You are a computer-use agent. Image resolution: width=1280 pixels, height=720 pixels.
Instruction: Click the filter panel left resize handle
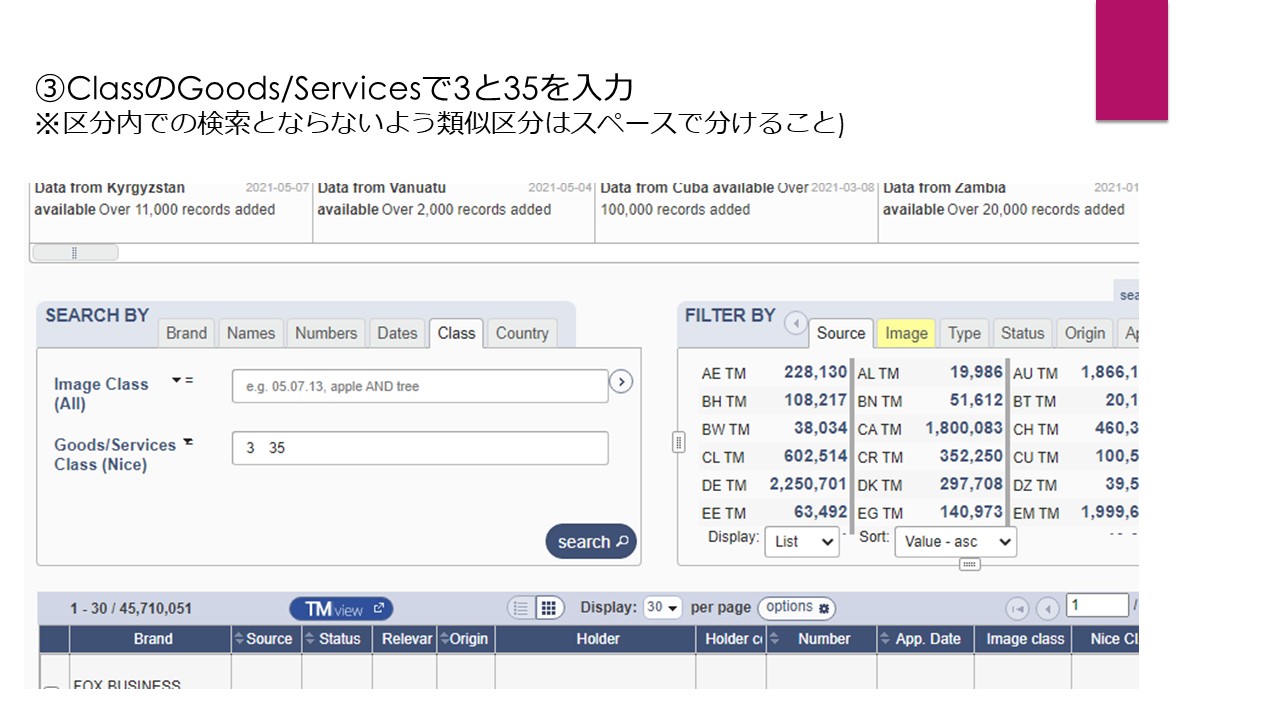tap(678, 442)
